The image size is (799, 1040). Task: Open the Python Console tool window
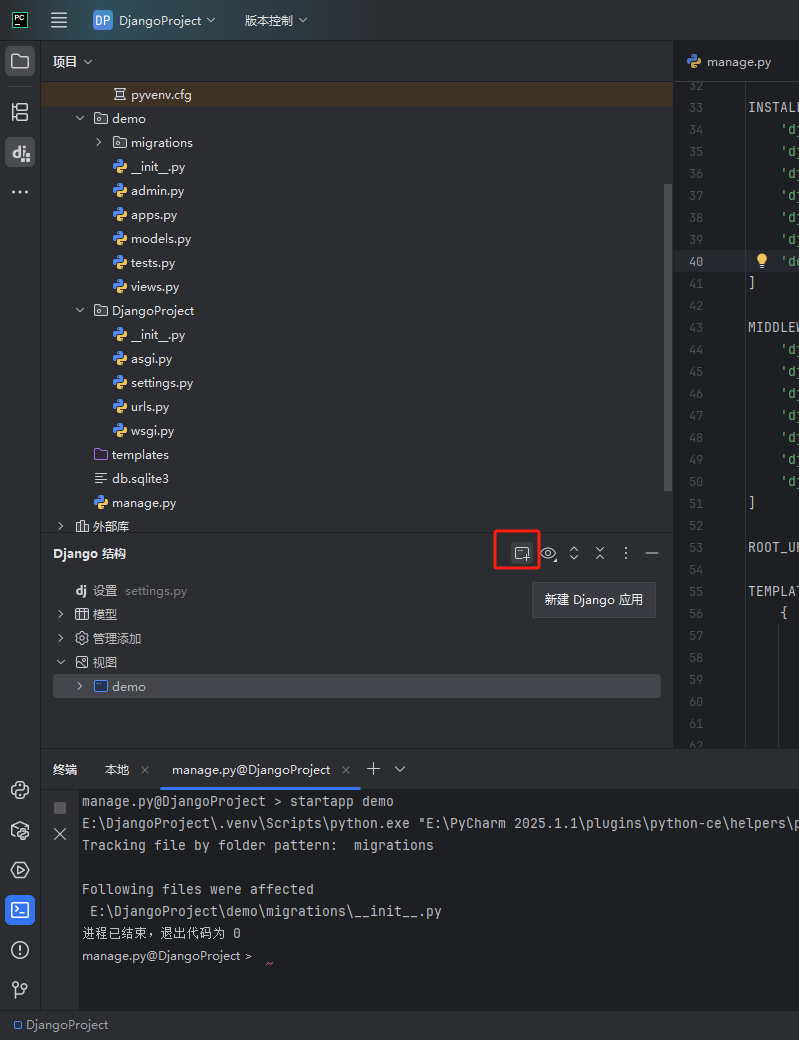20,790
